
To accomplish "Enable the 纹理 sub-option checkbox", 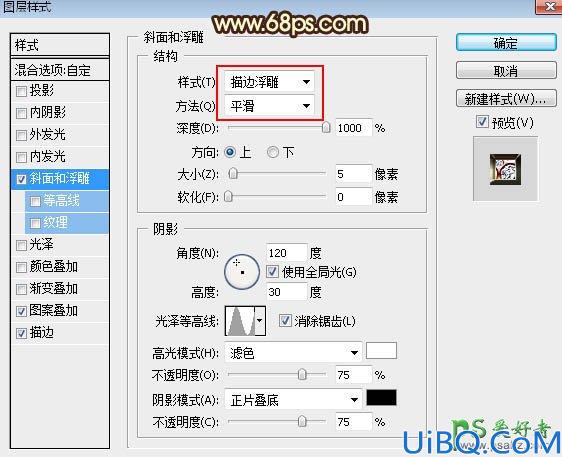I will (x=35, y=223).
